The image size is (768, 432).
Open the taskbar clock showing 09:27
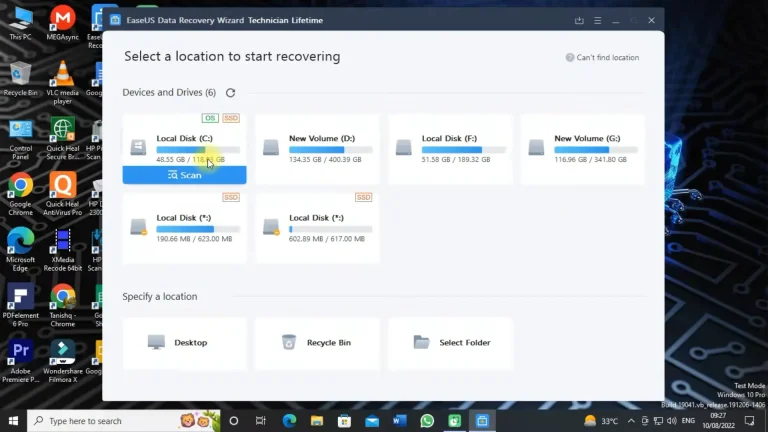coord(718,421)
